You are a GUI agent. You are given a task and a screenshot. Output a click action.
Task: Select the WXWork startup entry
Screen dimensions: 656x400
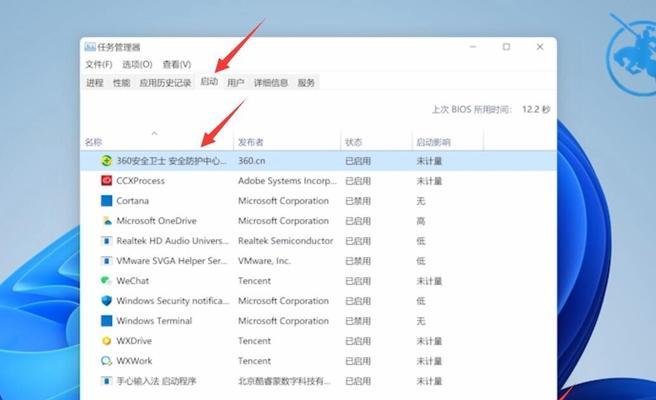pos(134,361)
